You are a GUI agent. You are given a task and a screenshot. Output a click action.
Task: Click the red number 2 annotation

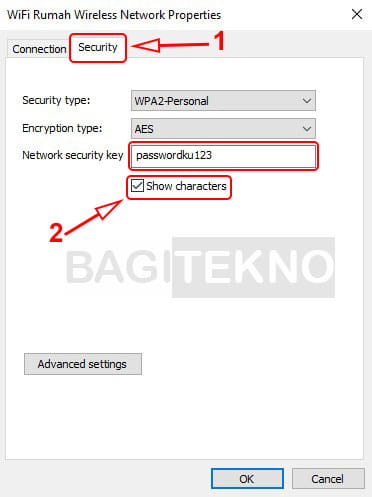[56, 232]
